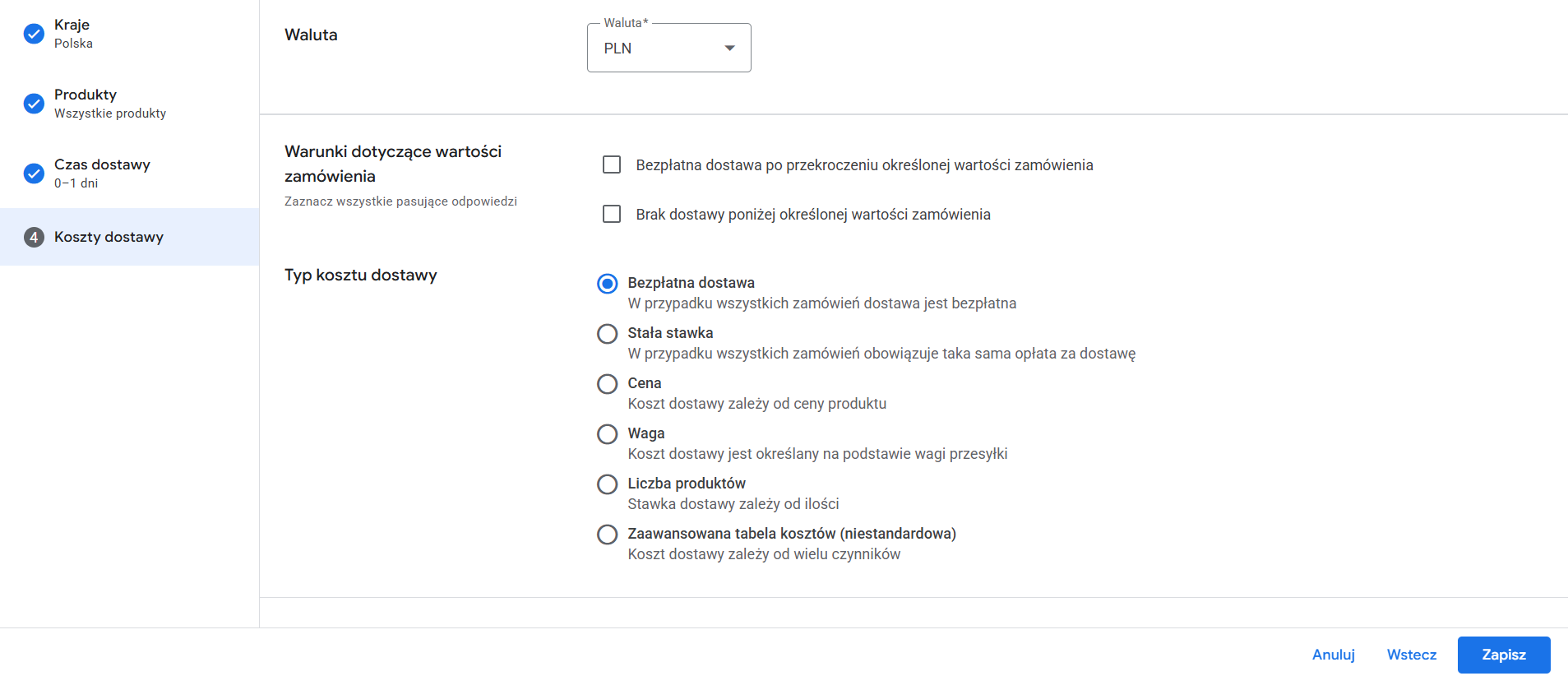
Task: Click 'Wszystkie produkty' subtitle in sidebar
Action: (x=110, y=113)
